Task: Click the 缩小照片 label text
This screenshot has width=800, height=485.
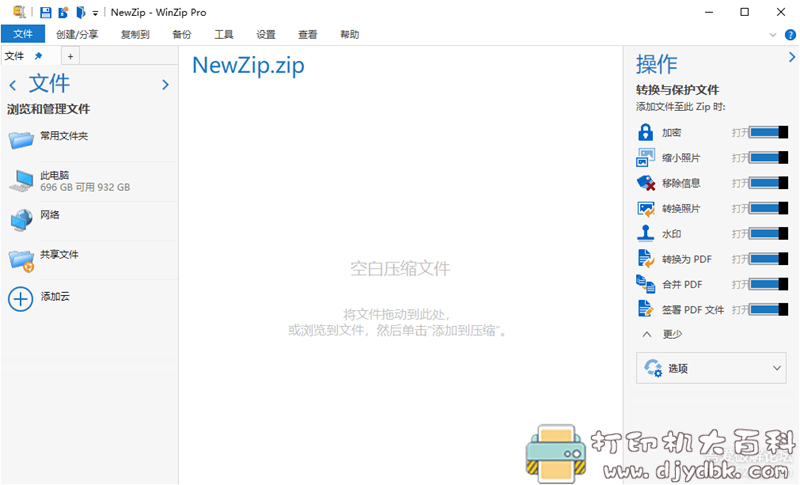Action: click(681, 158)
